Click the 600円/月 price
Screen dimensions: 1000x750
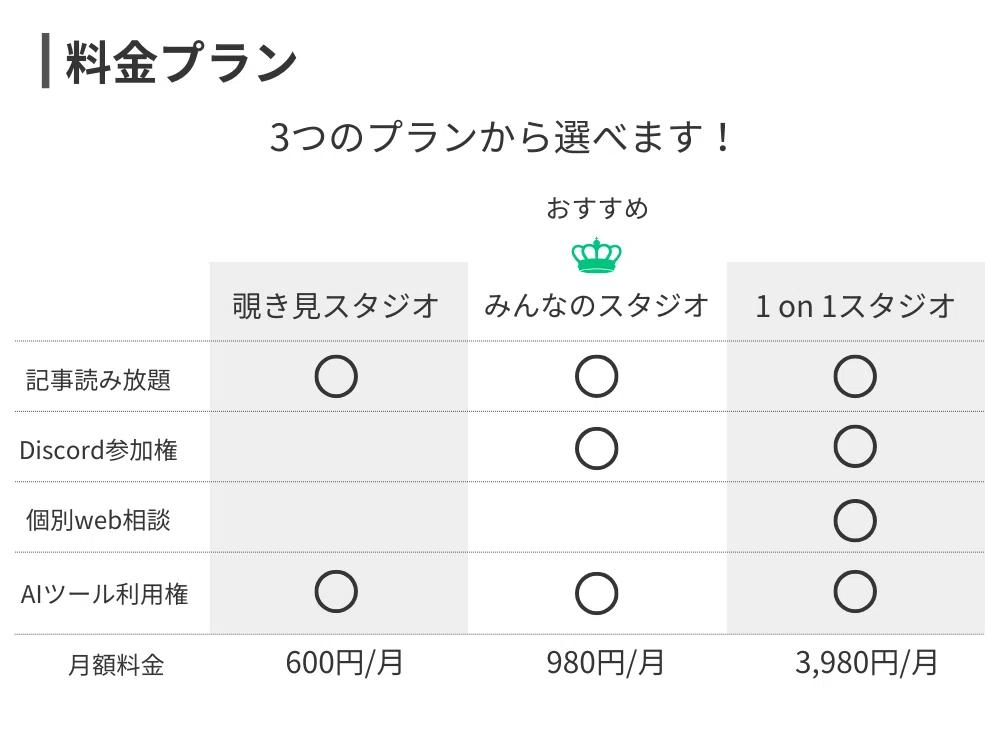click(344, 663)
